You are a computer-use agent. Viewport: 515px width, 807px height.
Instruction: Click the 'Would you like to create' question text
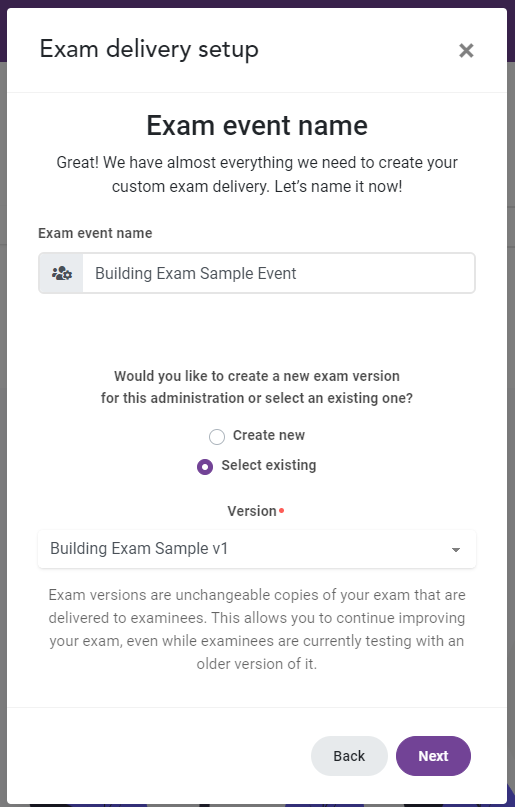click(257, 387)
